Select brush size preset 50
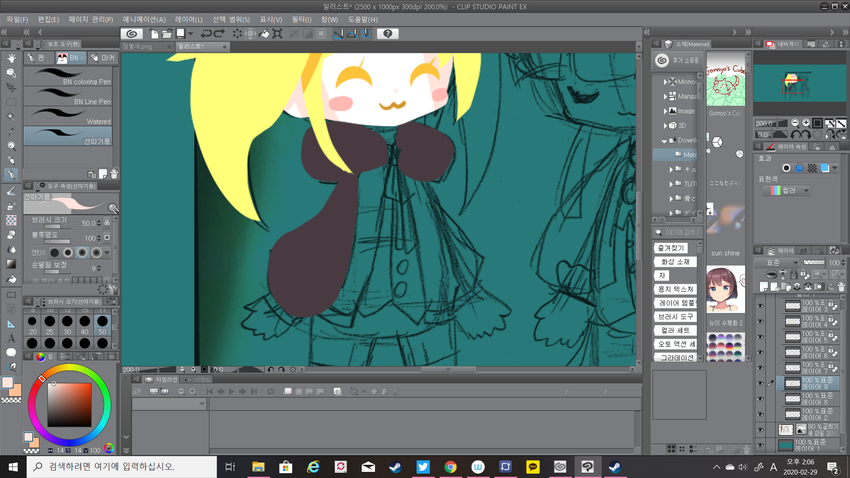The width and height of the screenshot is (850, 478). 102,326
